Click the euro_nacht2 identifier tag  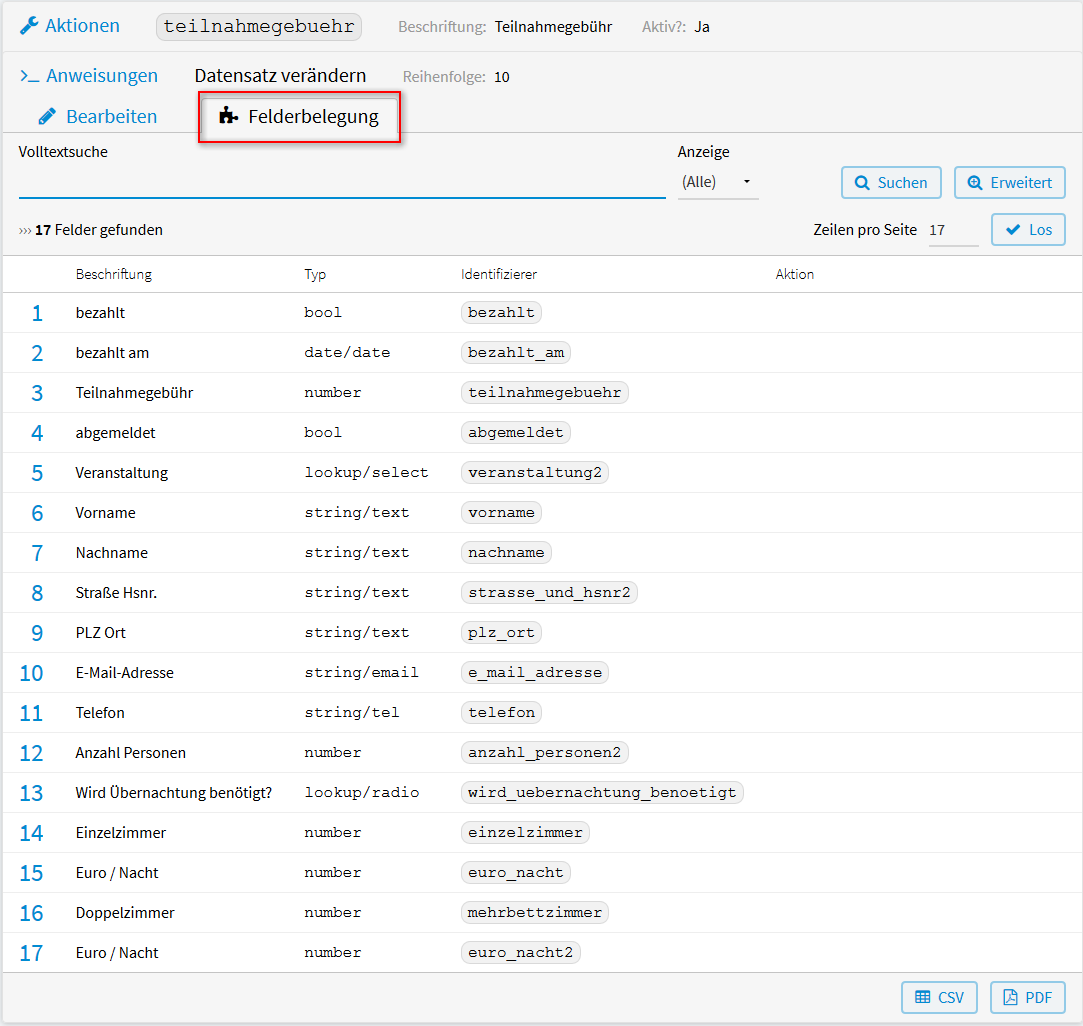pyautogui.click(x=521, y=953)
